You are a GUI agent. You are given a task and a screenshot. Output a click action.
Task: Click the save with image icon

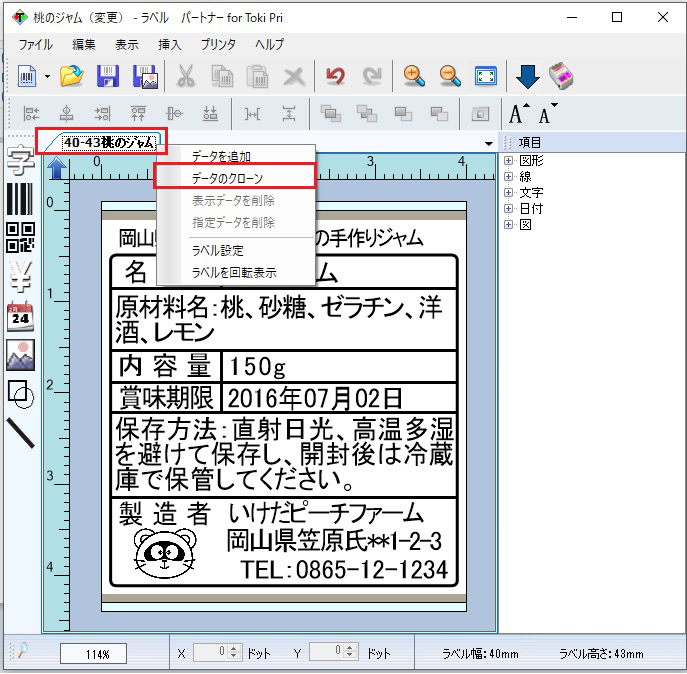(145, 77)
